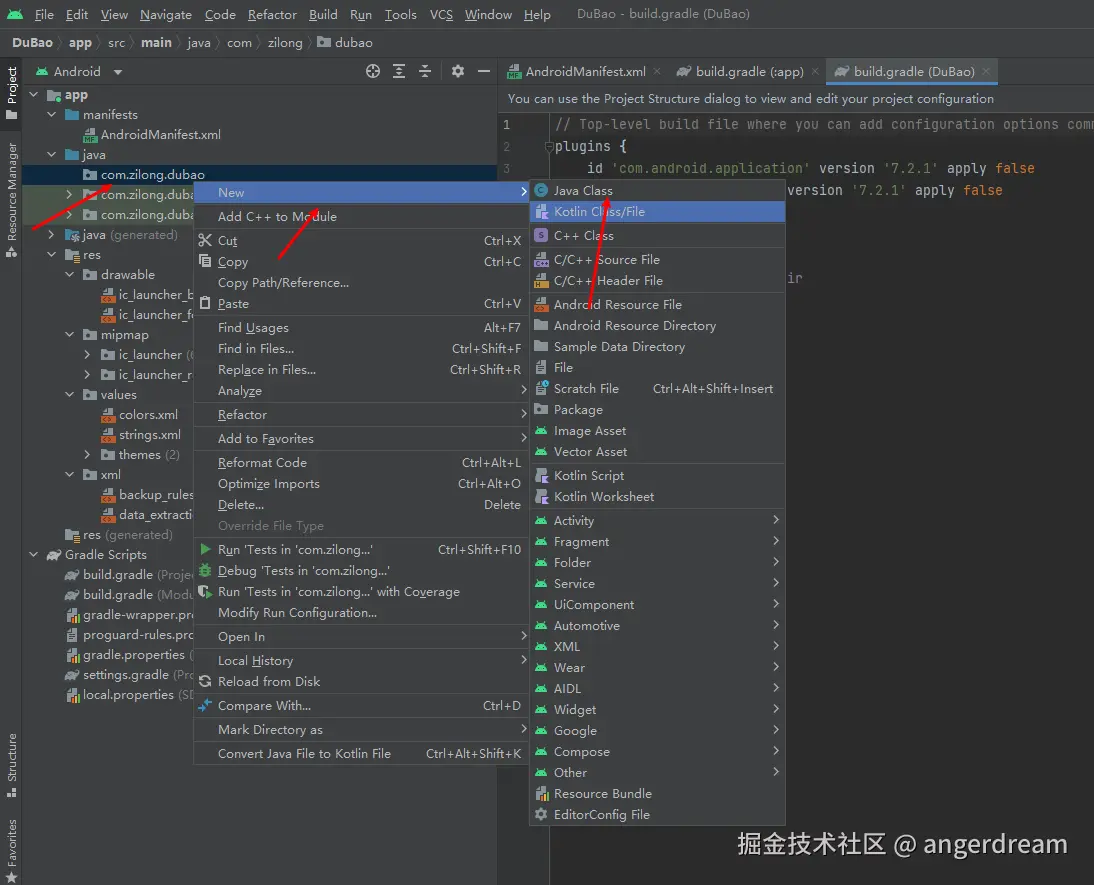
Task: Open the Structure side tool window
Action: tap(11, 764)
